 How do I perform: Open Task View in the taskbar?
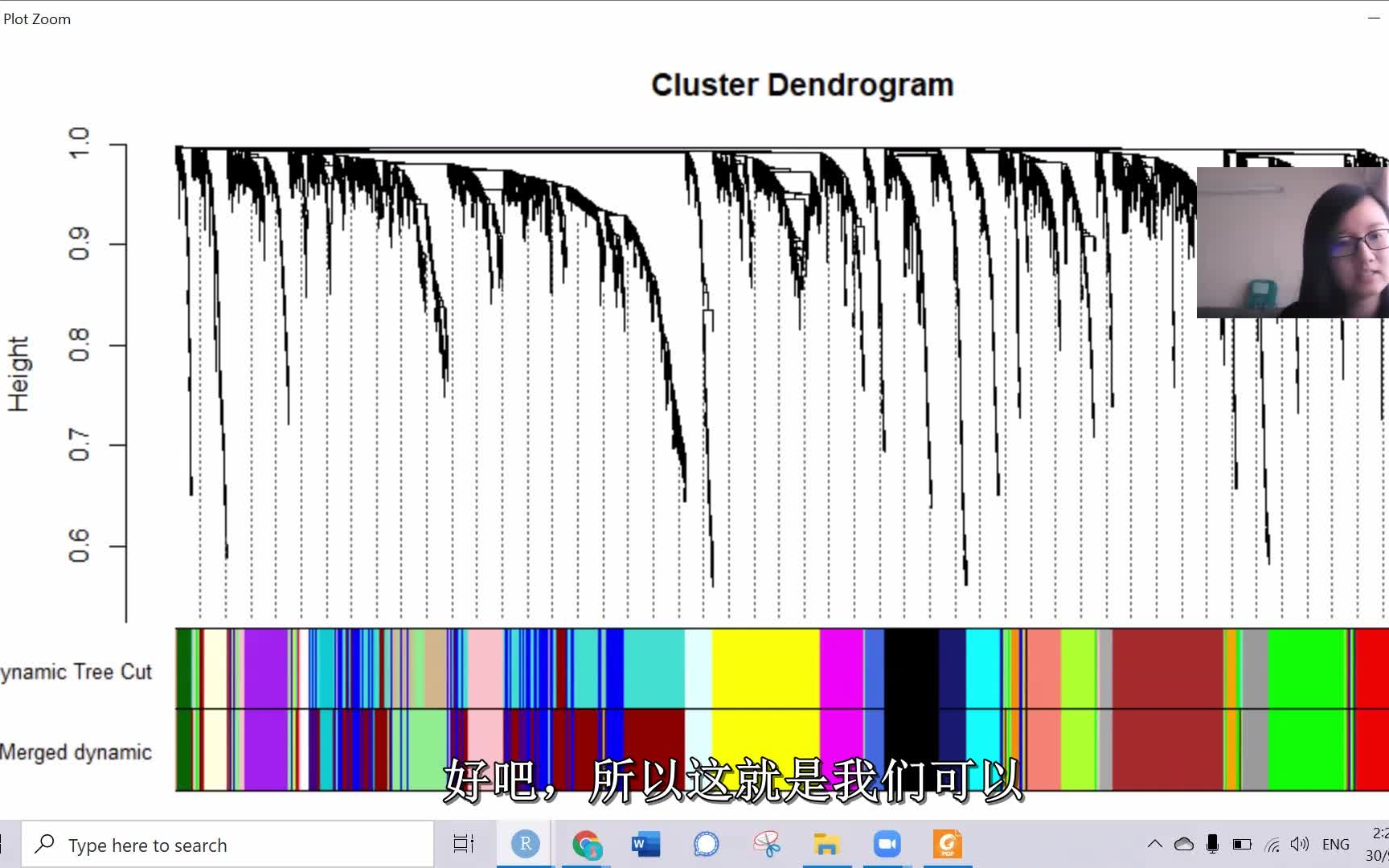coord(464,844)
